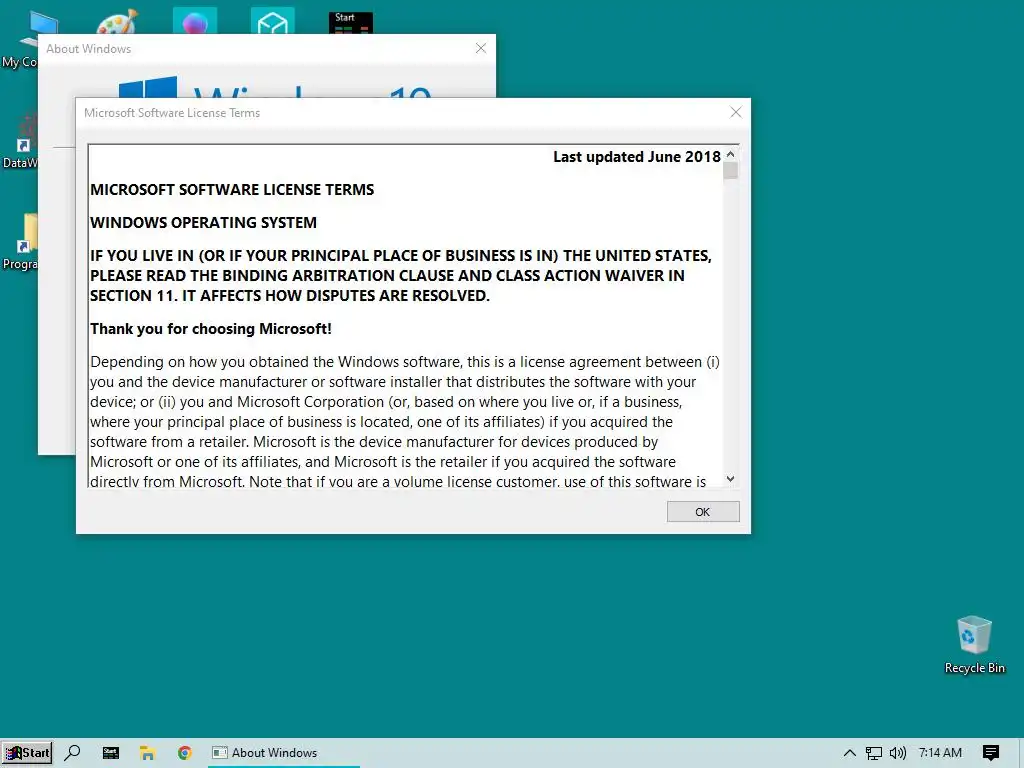Open the volume speaker icon in tray
This screenshot has height=768, width=1024.
(x=898, y=753)
